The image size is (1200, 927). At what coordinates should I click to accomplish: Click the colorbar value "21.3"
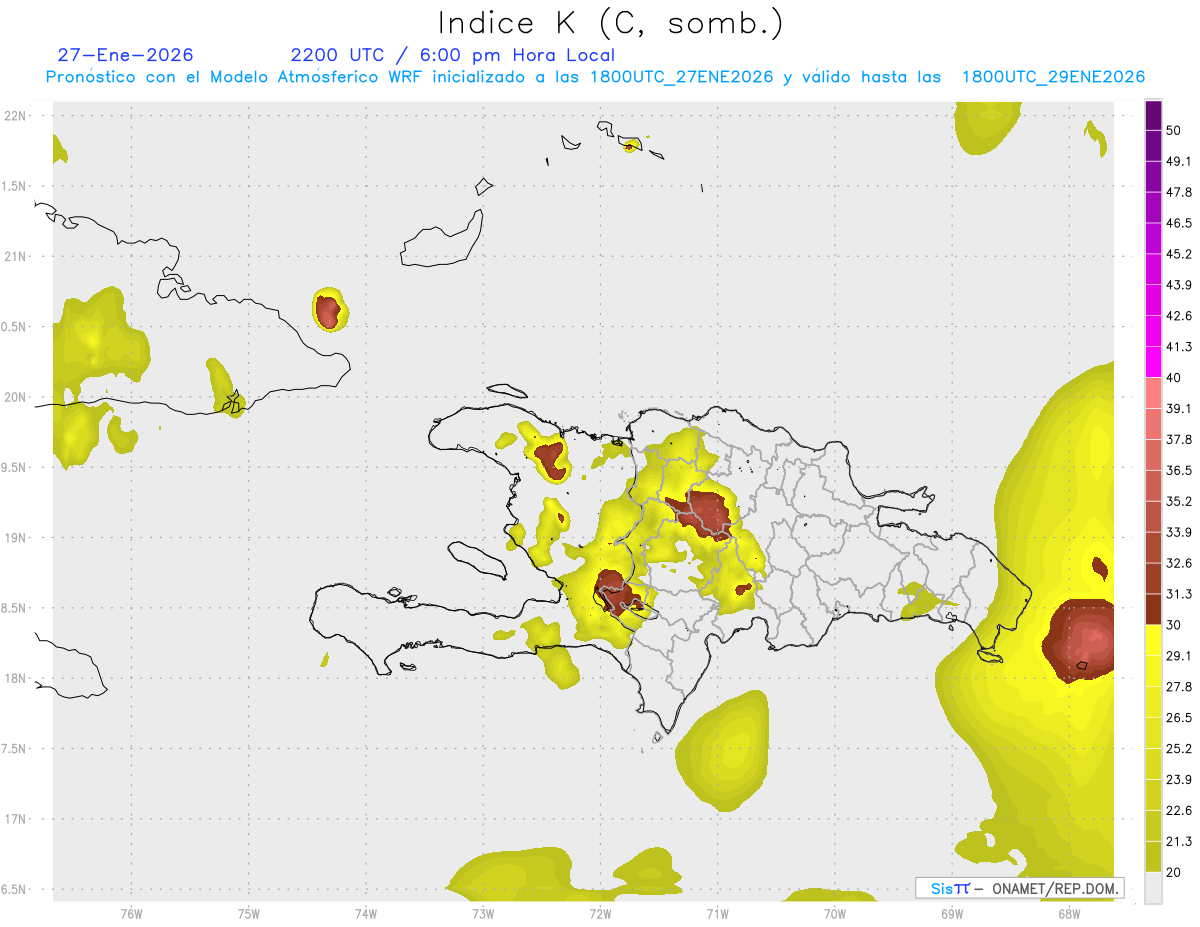coord(1178,841)
